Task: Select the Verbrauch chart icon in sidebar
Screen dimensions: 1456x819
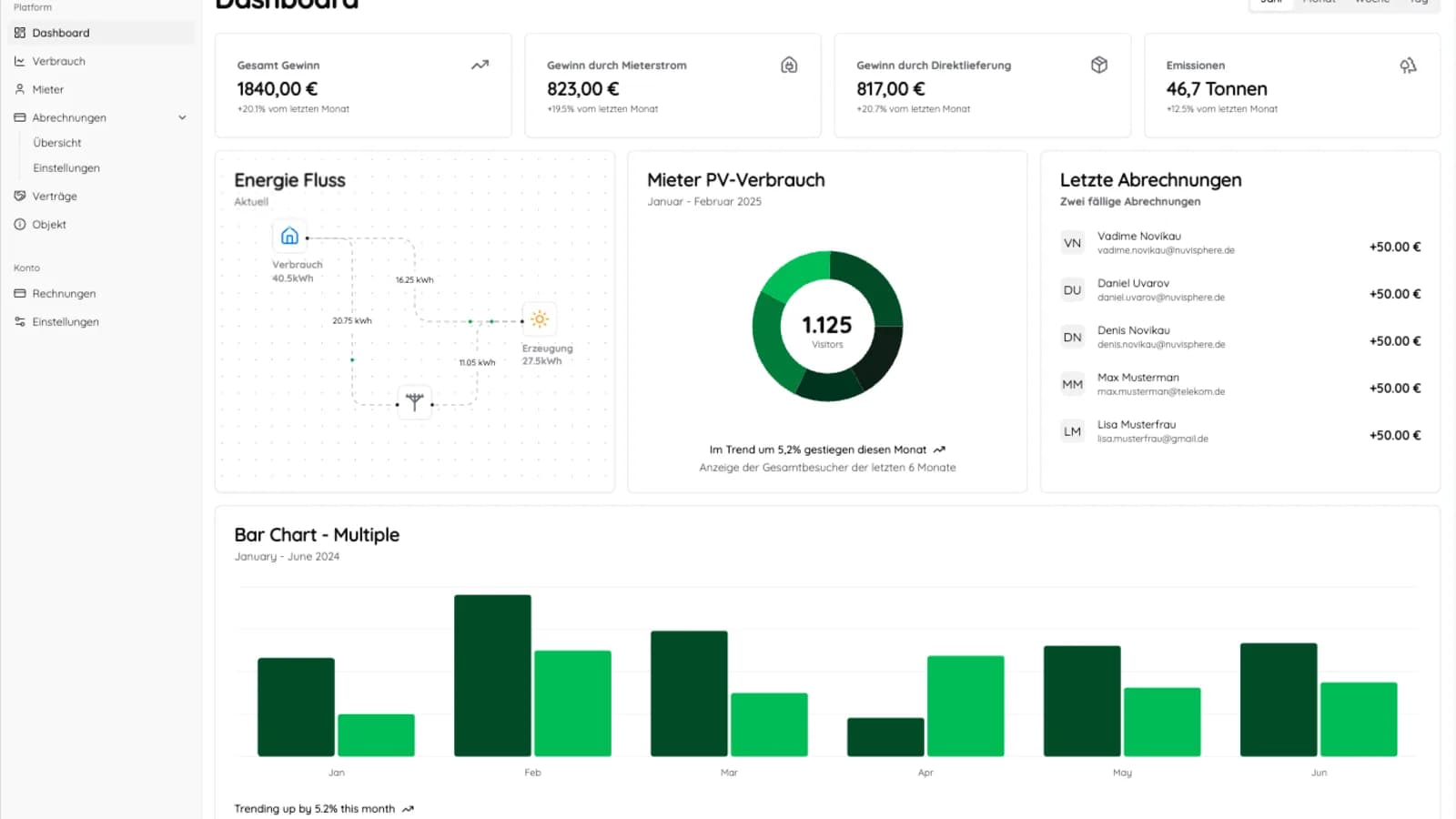Action: click(x=20, y=61)
